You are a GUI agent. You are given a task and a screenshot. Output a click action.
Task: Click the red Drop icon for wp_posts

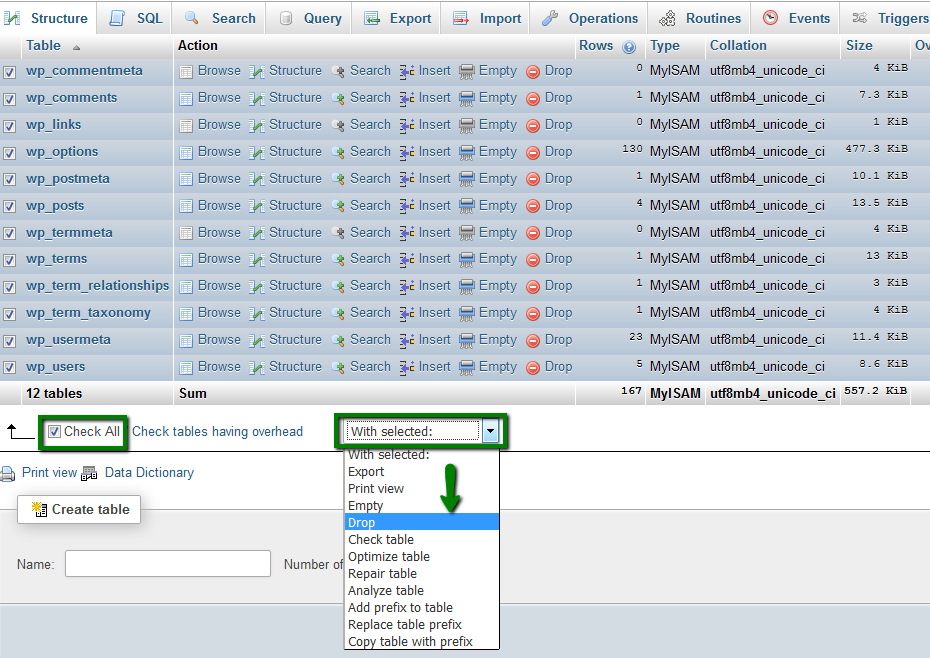(x=533, y=206)
